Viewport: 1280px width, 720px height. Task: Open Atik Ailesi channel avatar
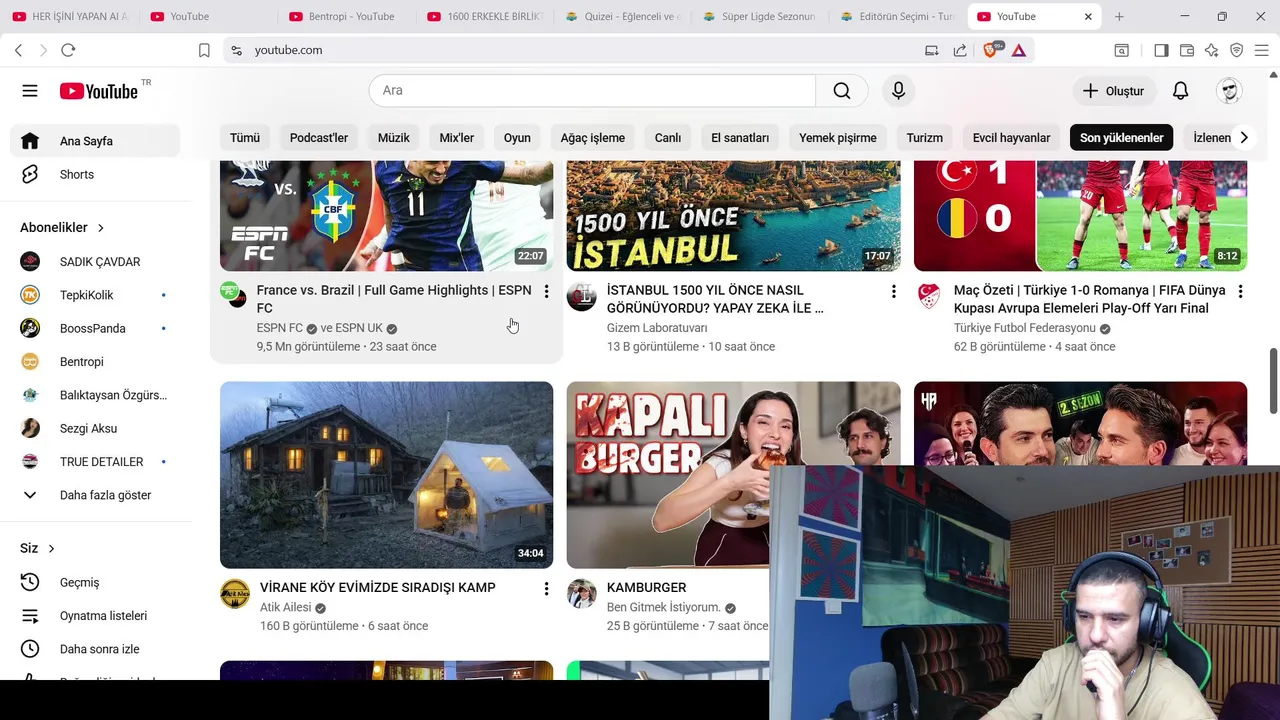(x=234, y=594)
